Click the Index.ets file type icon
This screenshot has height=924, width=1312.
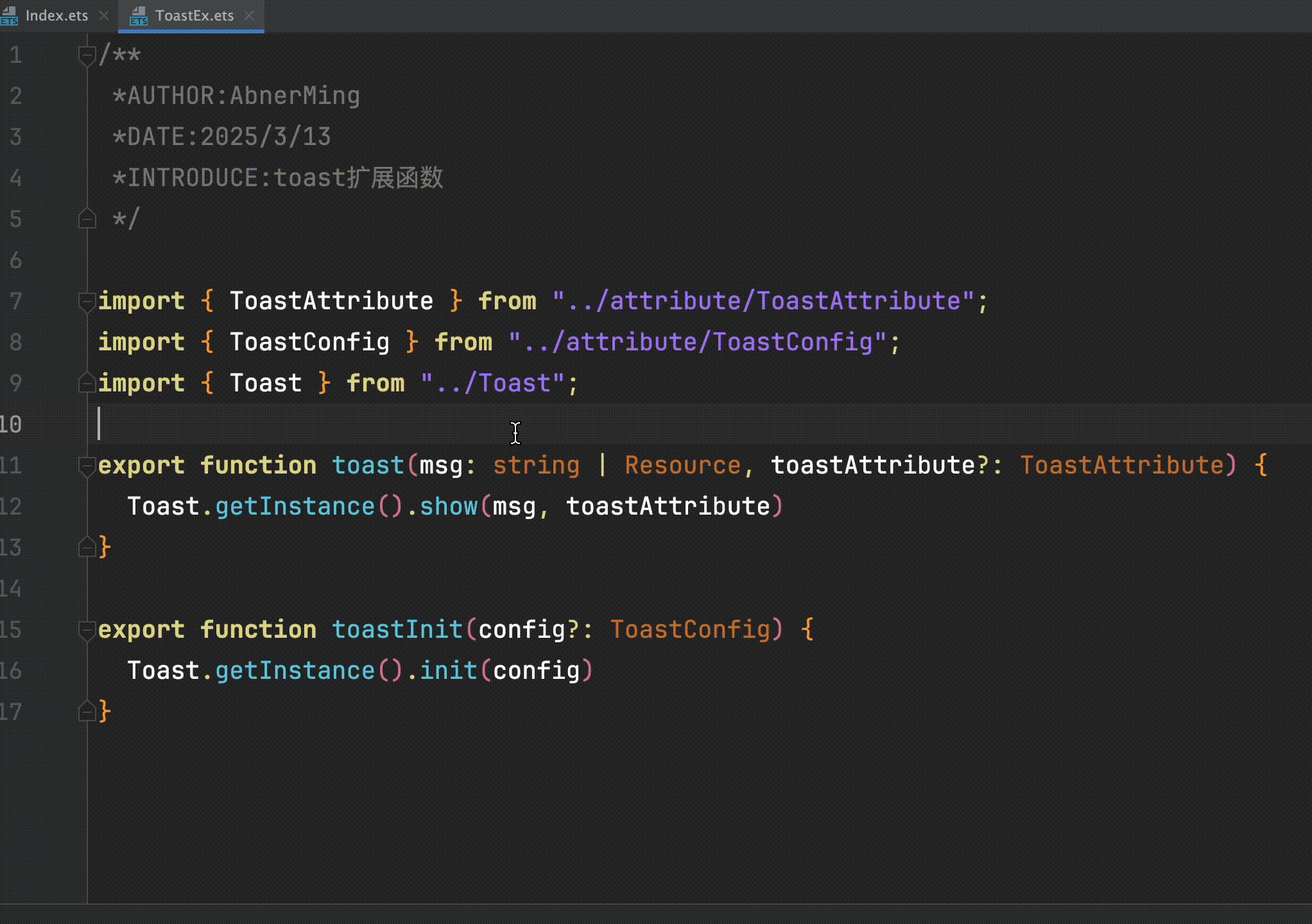click(x=9, y=16)
